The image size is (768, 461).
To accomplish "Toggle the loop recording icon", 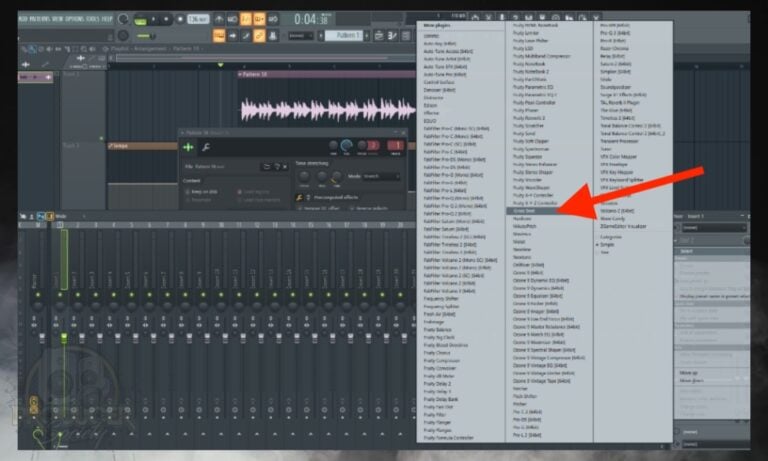I will [x=273, y=19].
